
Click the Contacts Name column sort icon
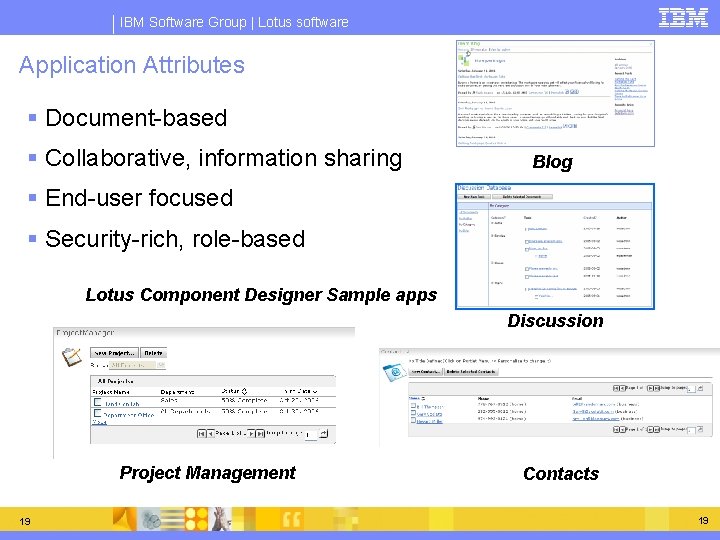(x=423, y=399)
